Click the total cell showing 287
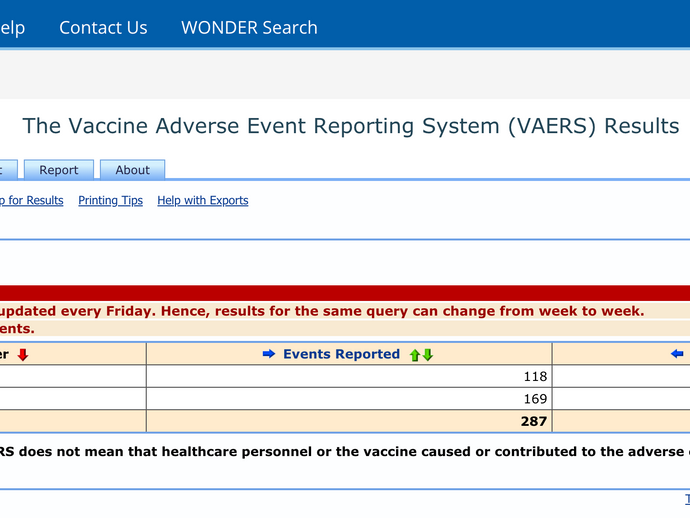Viewport: 690px width, 518px height. click(349, 421)
